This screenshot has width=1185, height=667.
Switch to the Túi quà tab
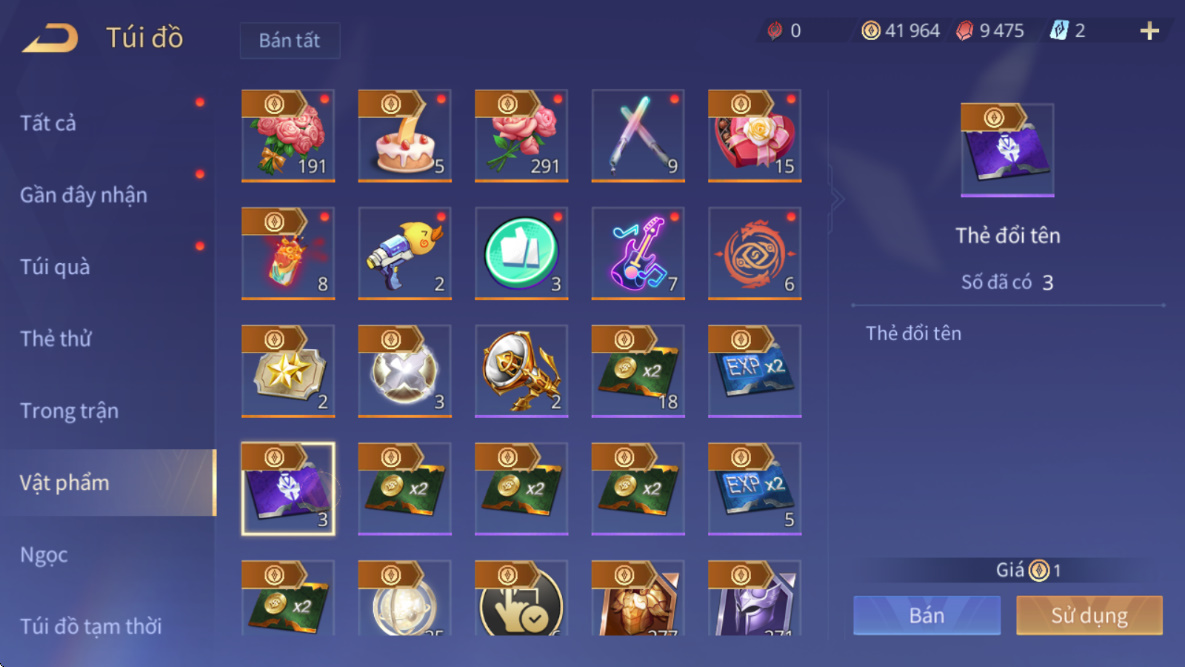coord(55,267)
